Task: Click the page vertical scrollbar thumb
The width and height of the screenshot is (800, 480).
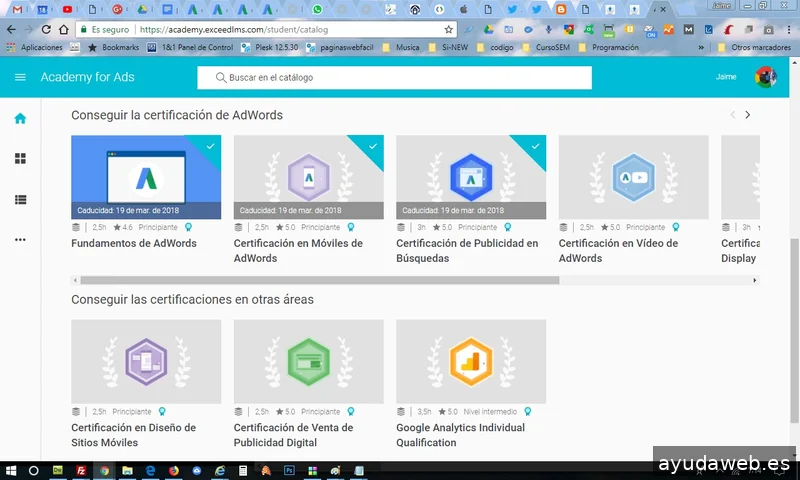Action: click(794, 331)
